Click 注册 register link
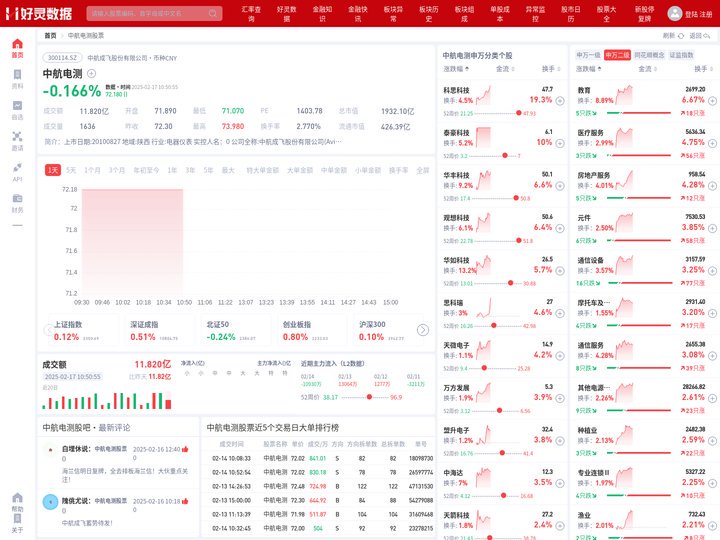Viewport: 720px width, 540px height. coord(706,14)
